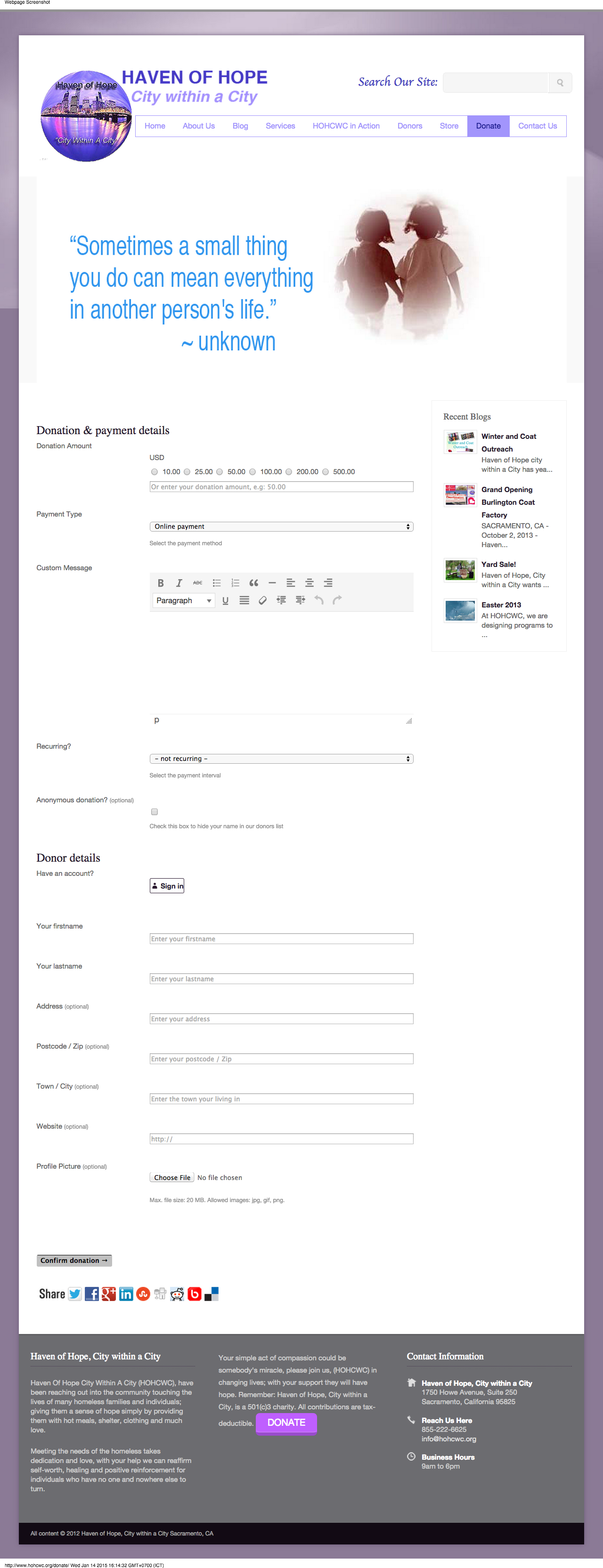Click Choose File for profile picture
Screen dimensions: 603x1568
point(172,1177)
